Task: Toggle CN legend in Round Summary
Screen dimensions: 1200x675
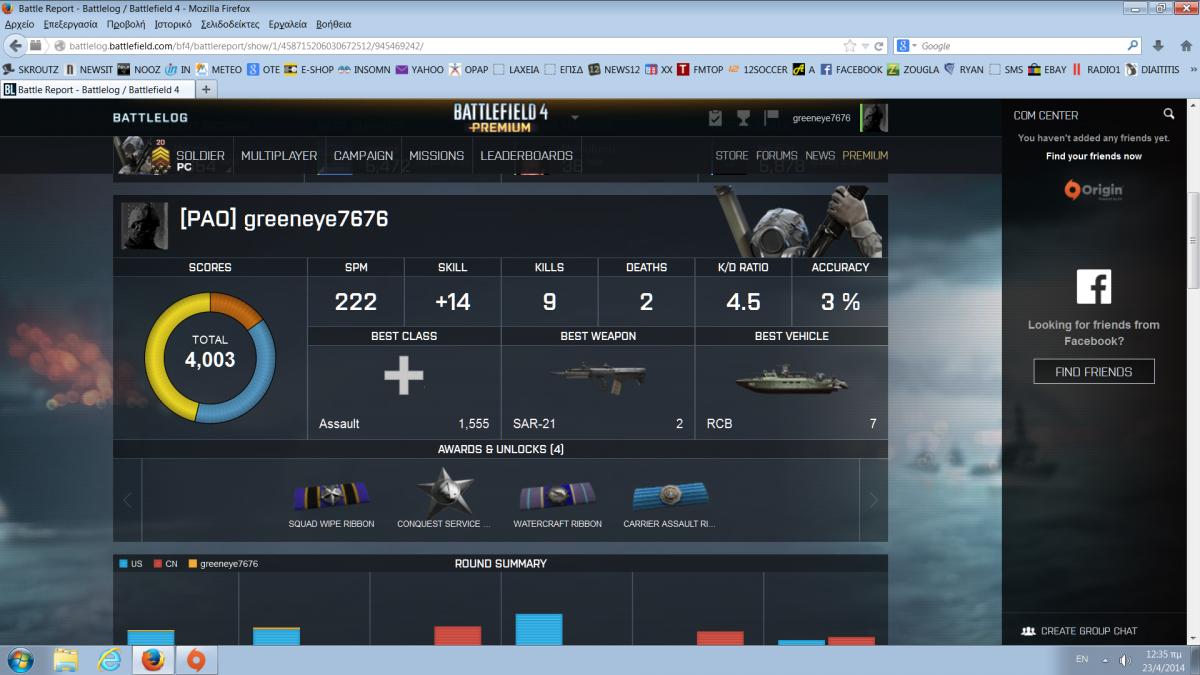Action: click(x=165, y=564)
